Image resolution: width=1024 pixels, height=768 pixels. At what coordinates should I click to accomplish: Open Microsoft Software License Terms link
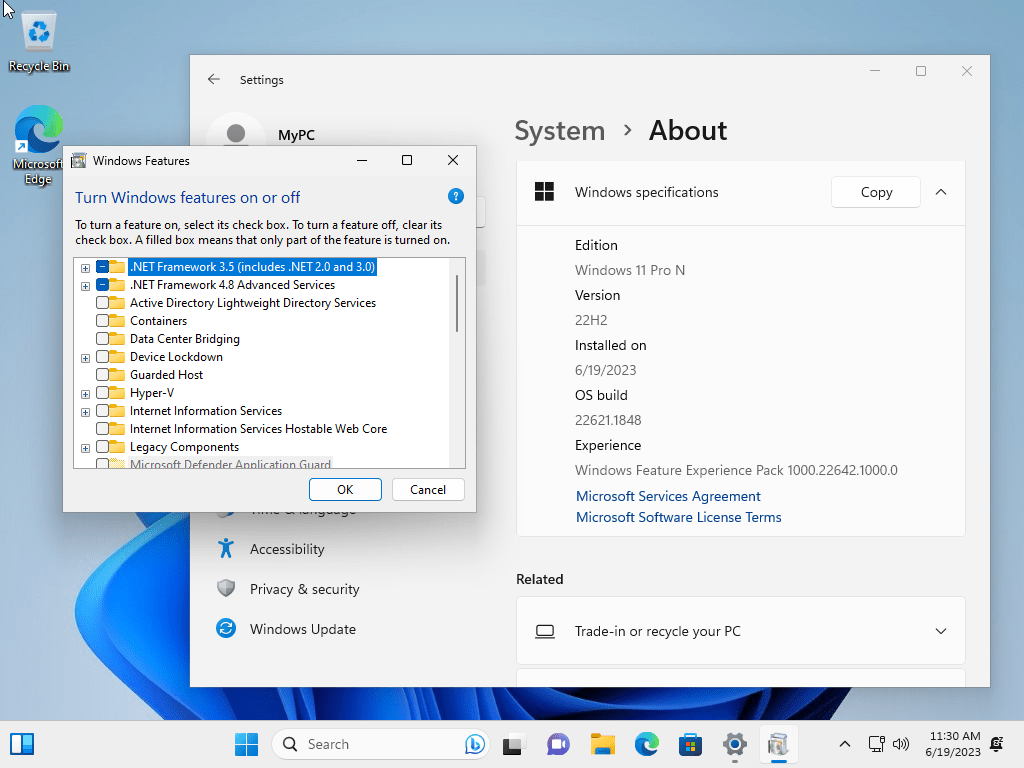coord(679,517)
